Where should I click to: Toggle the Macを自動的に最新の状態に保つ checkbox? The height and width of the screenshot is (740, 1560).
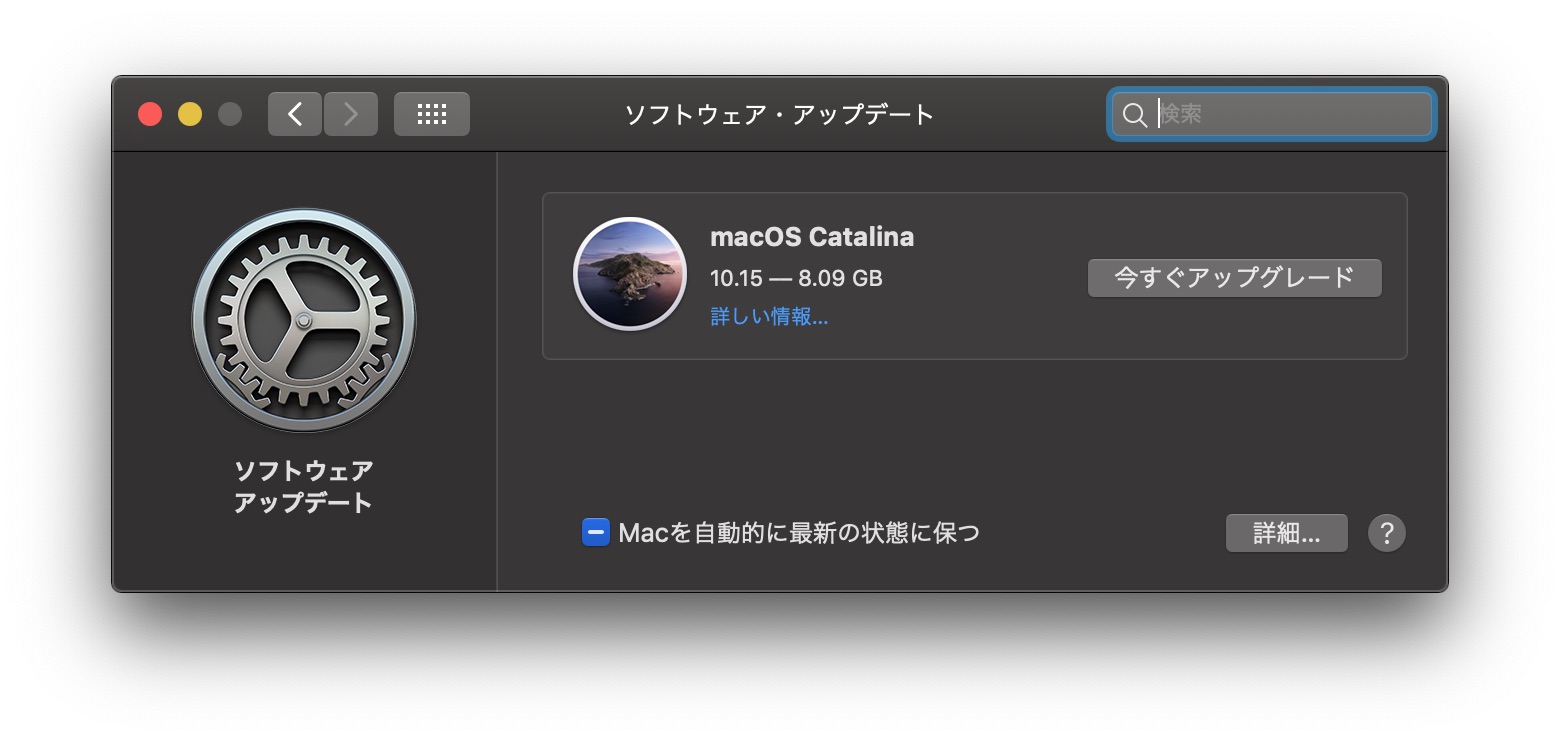(x=596, y=533)
